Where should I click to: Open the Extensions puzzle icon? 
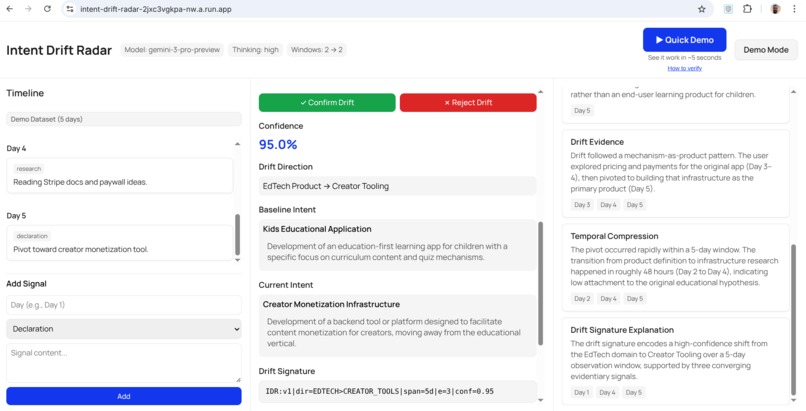point(747,9)
